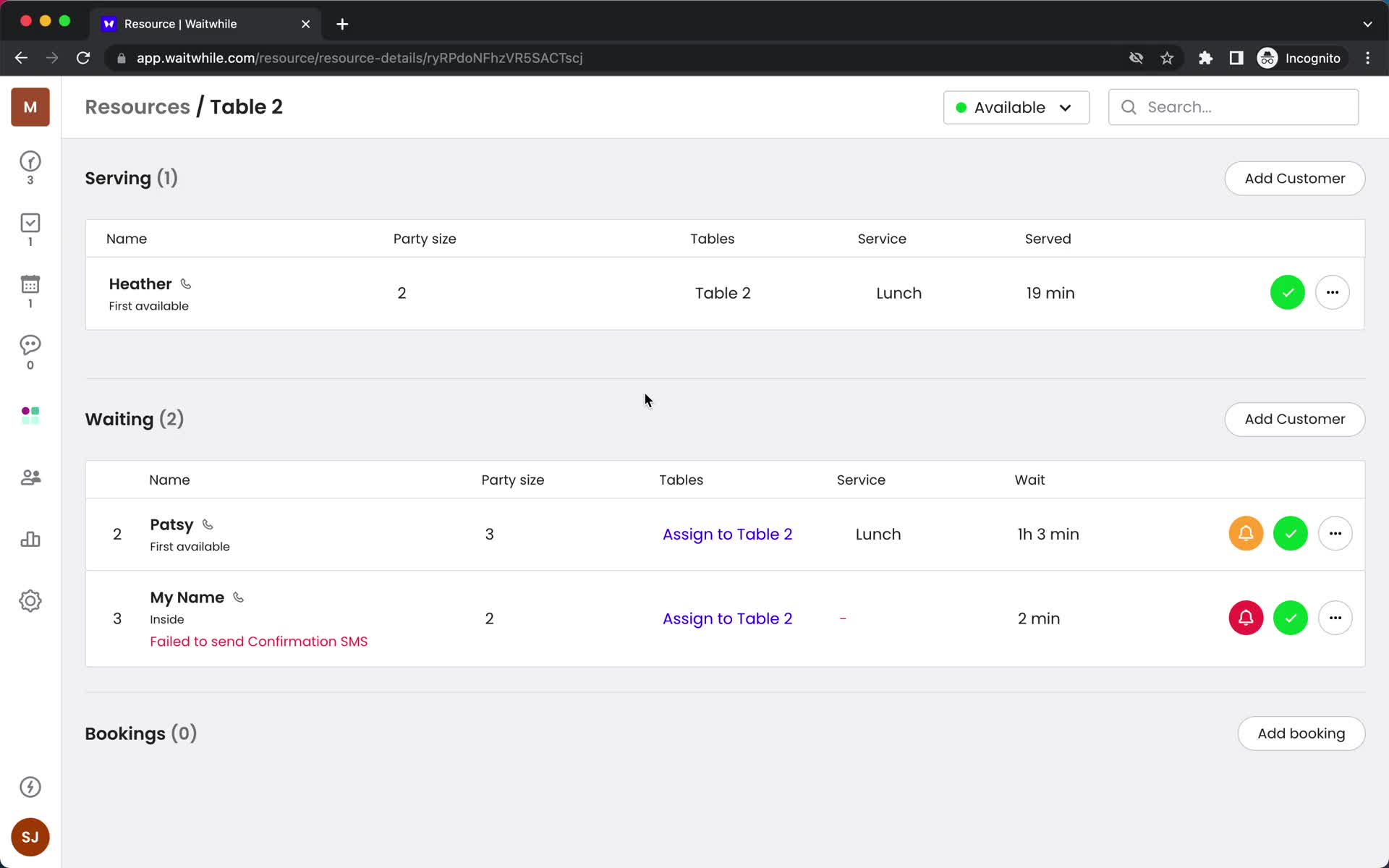Viewport: 1389px width, 868px height.
Task: Click Table 2 page title
Action: (x=246, y=106)
